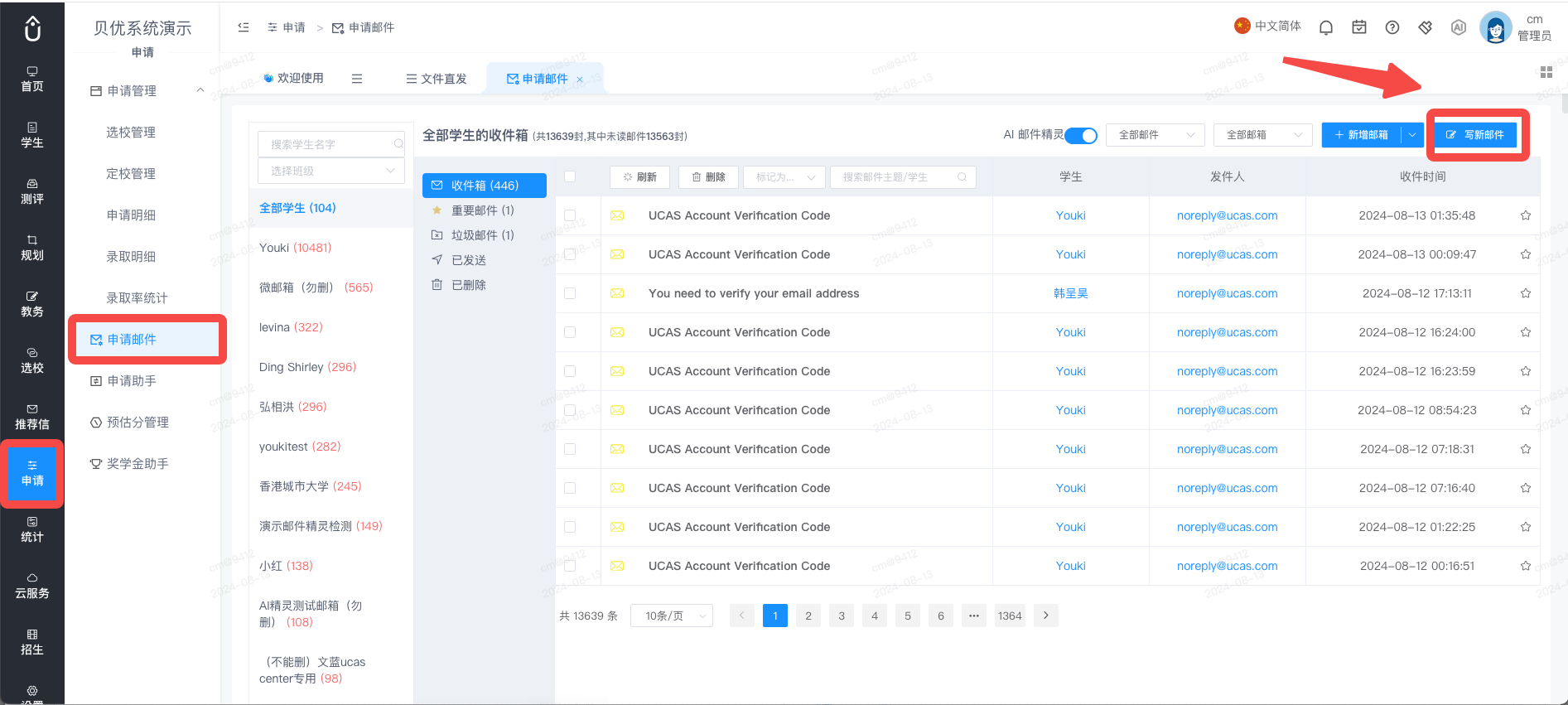
Task: Select 申请助手 in the side menu
Action: (132, 381)
